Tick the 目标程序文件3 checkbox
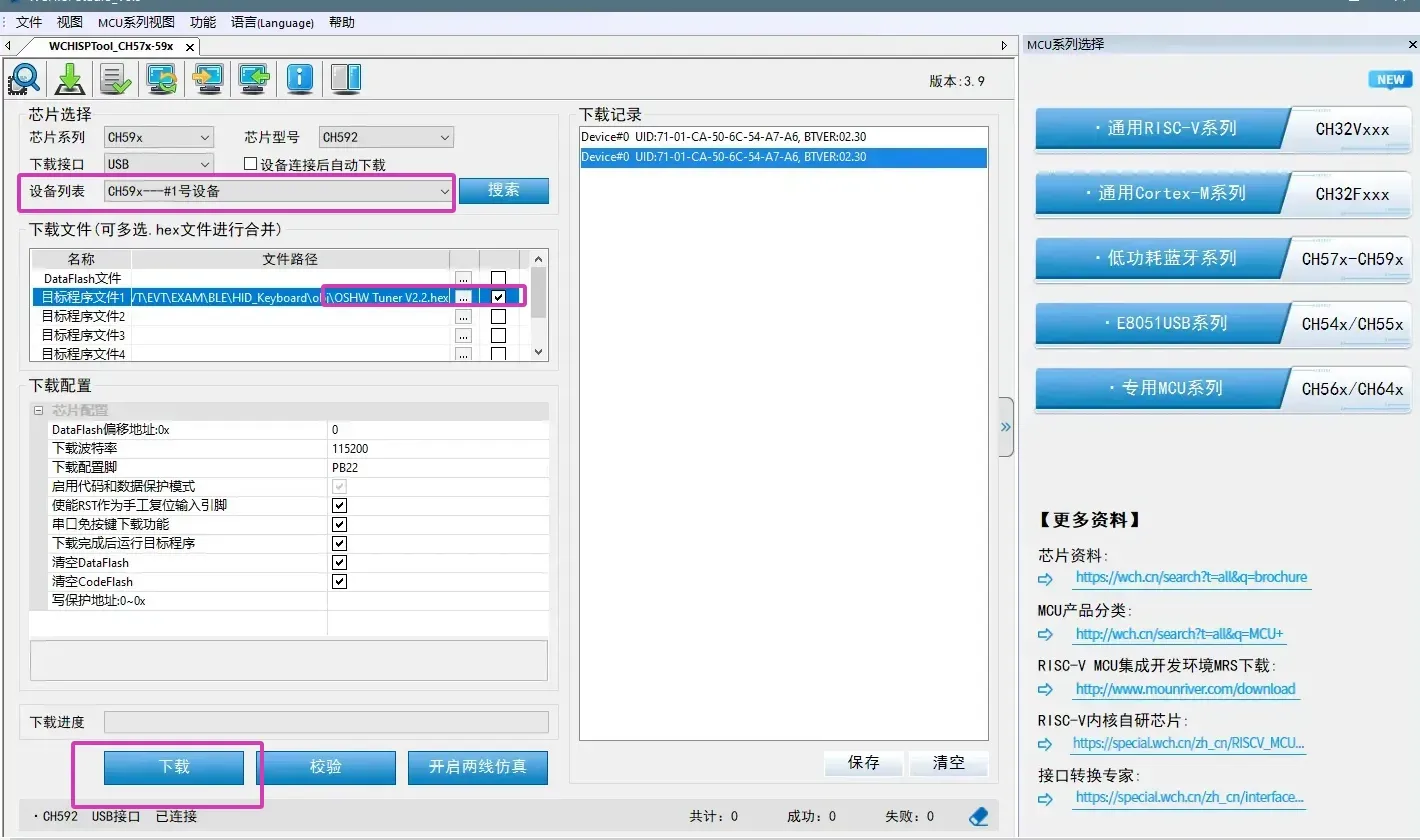 (498, 335)
